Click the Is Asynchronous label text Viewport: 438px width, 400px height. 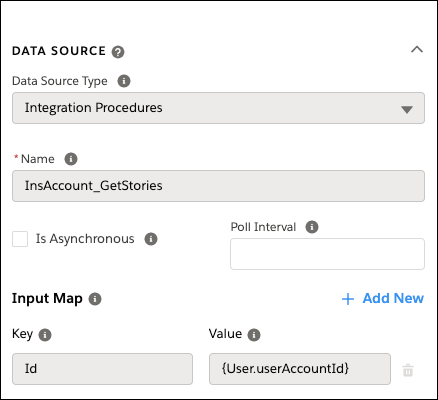[85, 239]
